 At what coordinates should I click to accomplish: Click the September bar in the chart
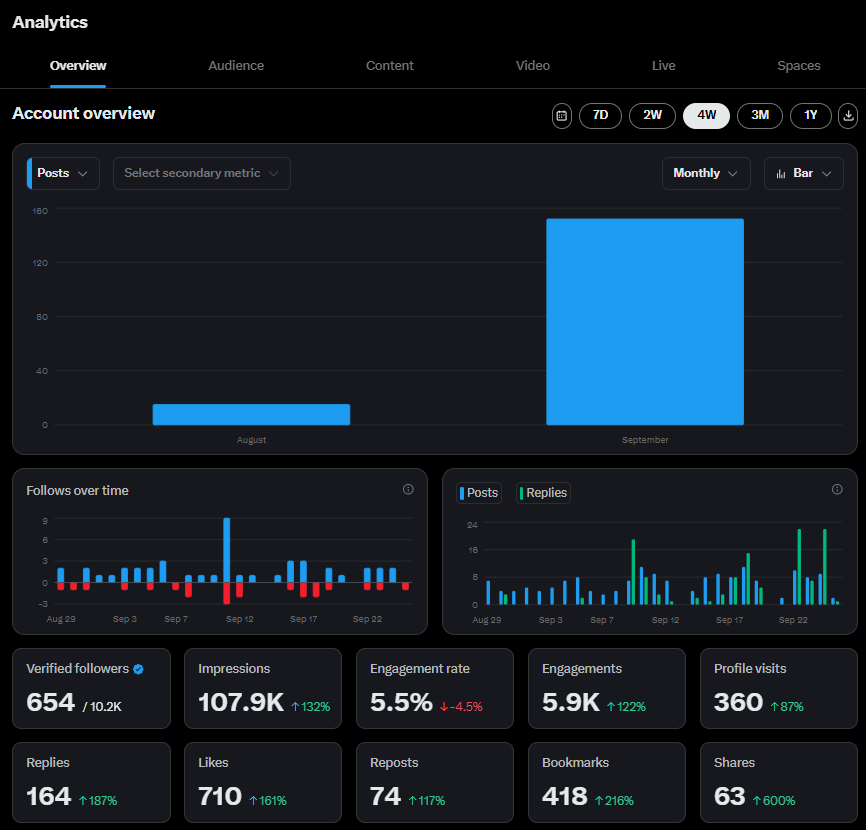[645, 322]
